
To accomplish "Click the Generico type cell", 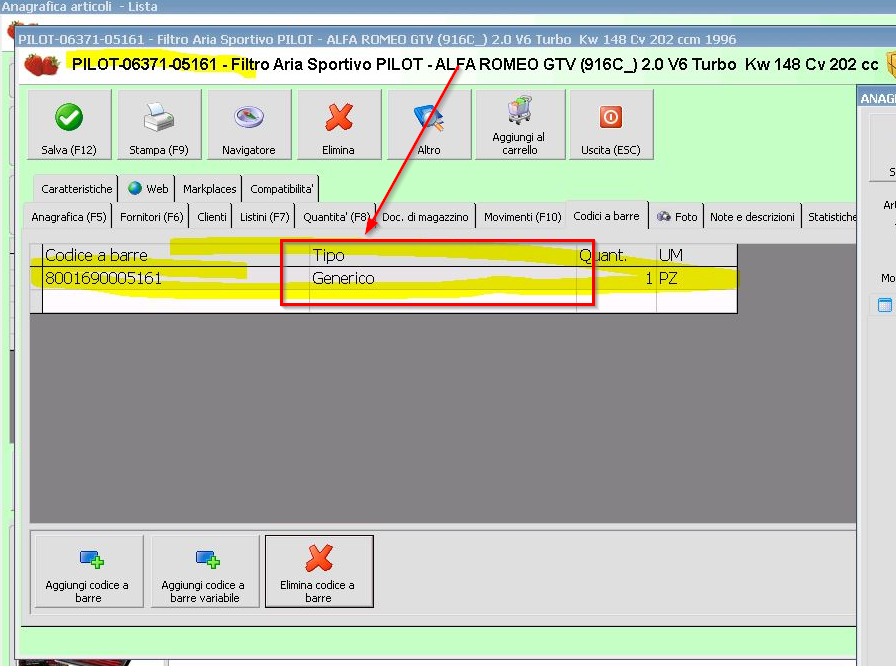I will pos(443,278).
